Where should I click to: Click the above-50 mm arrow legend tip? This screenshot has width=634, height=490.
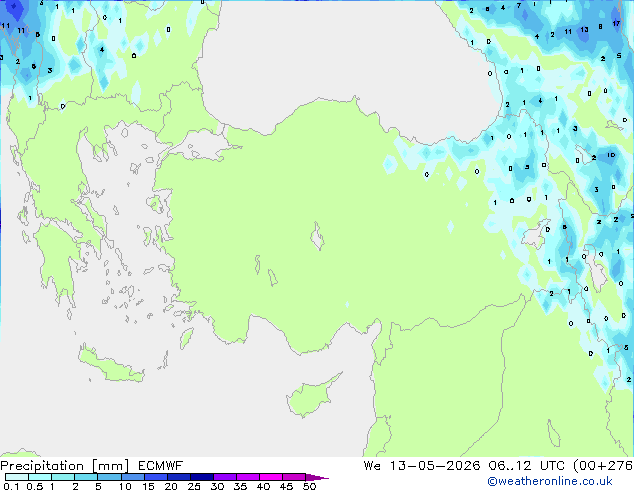(x=317, y=478)
